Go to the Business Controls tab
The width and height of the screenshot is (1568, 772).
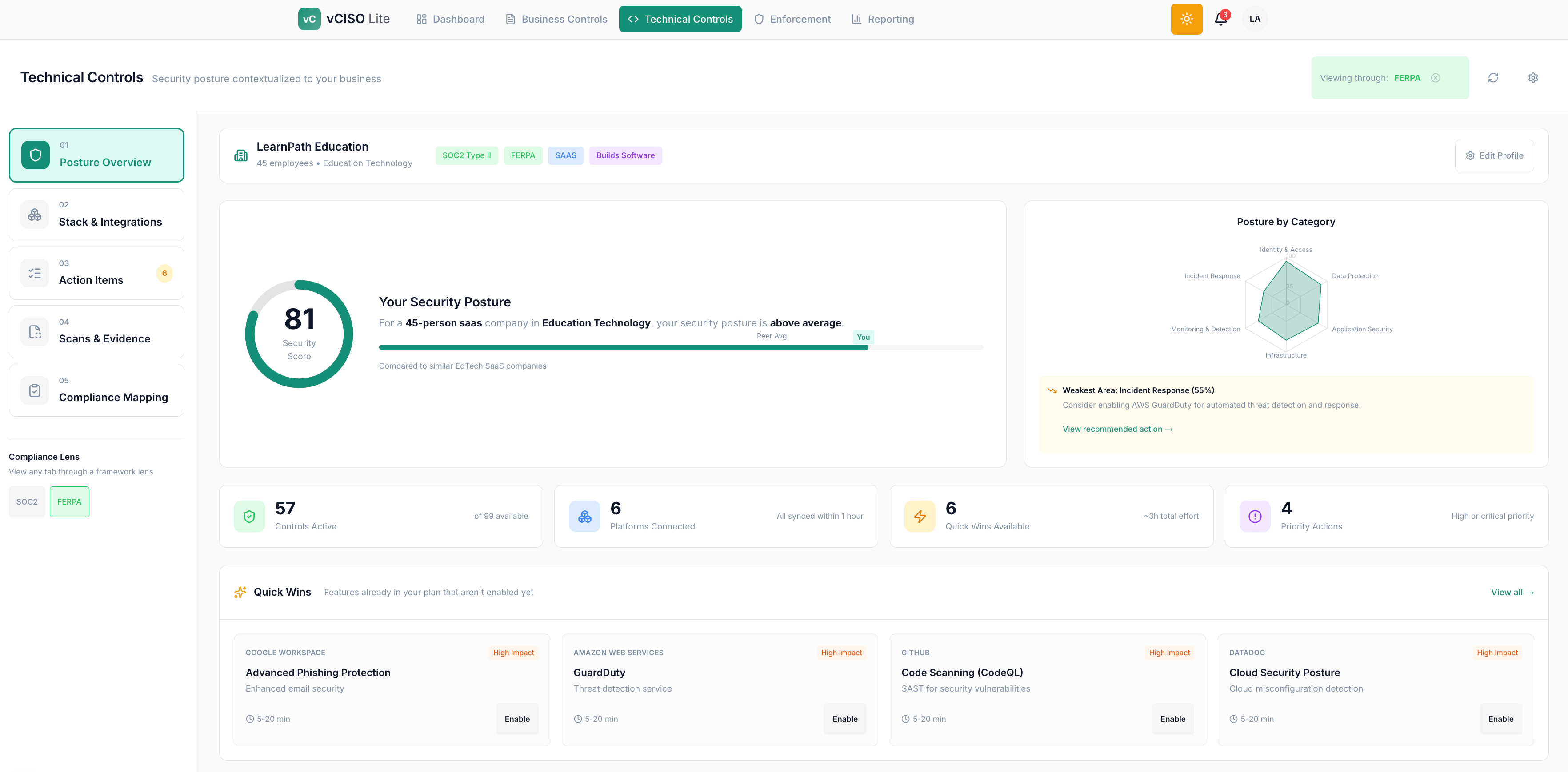coord(556,19)
